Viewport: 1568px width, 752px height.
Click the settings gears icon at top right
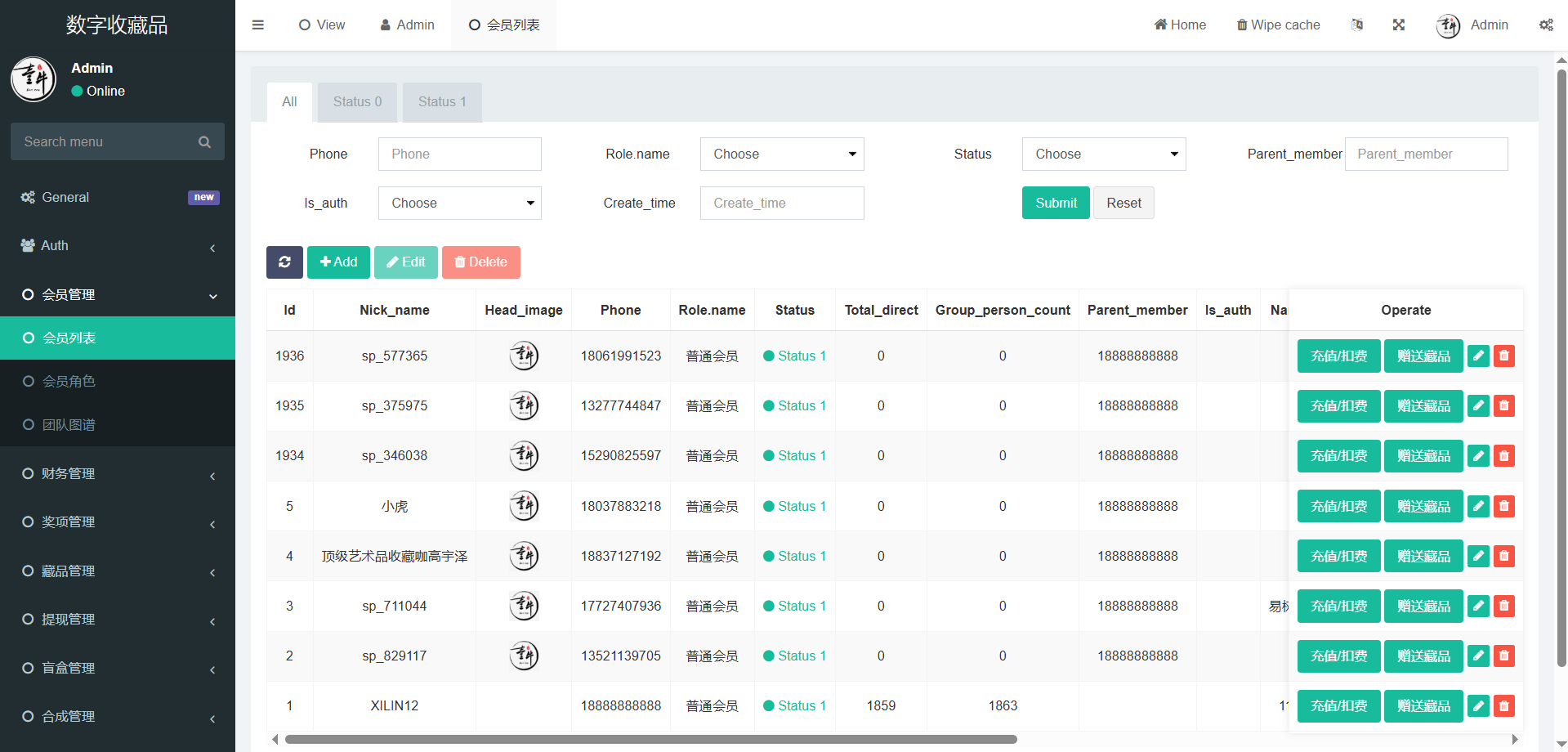[x=1546, y=25]
